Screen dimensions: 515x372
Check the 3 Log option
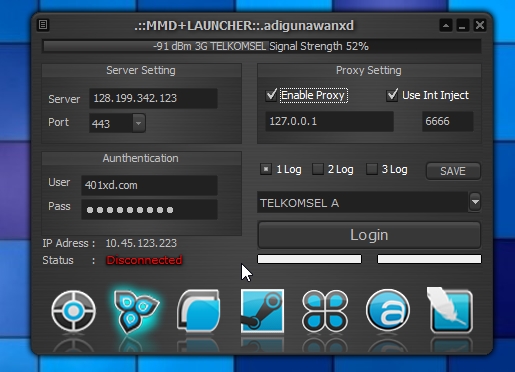tap(372, 169)
